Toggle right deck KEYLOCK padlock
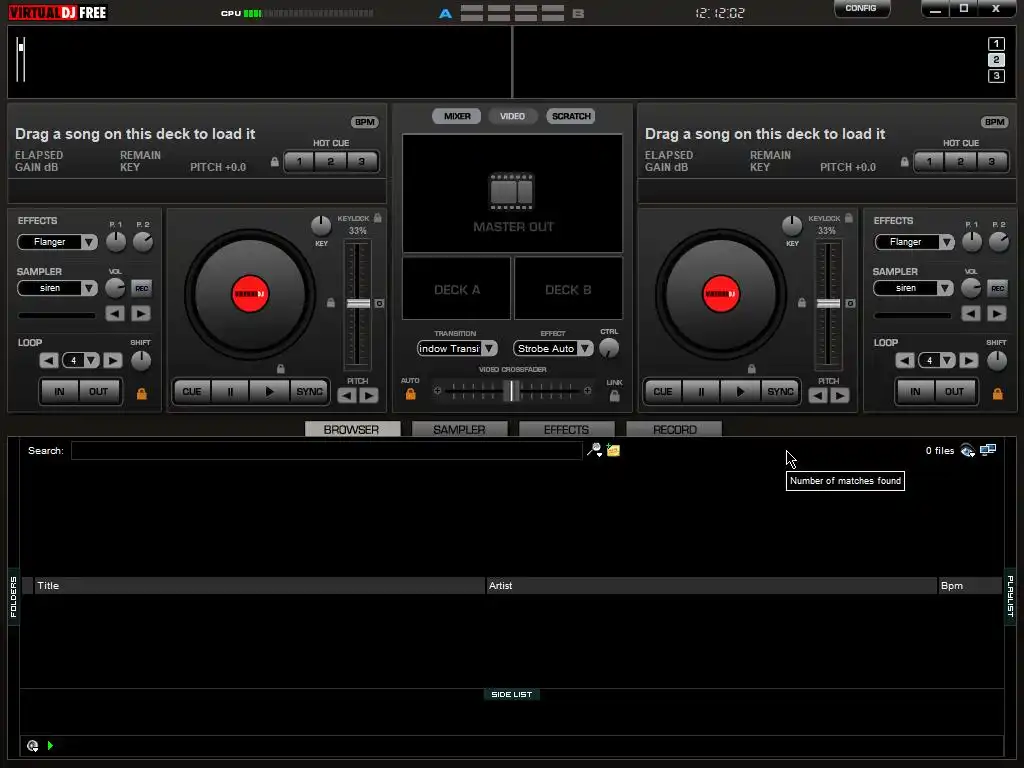 tap(849, 217)
